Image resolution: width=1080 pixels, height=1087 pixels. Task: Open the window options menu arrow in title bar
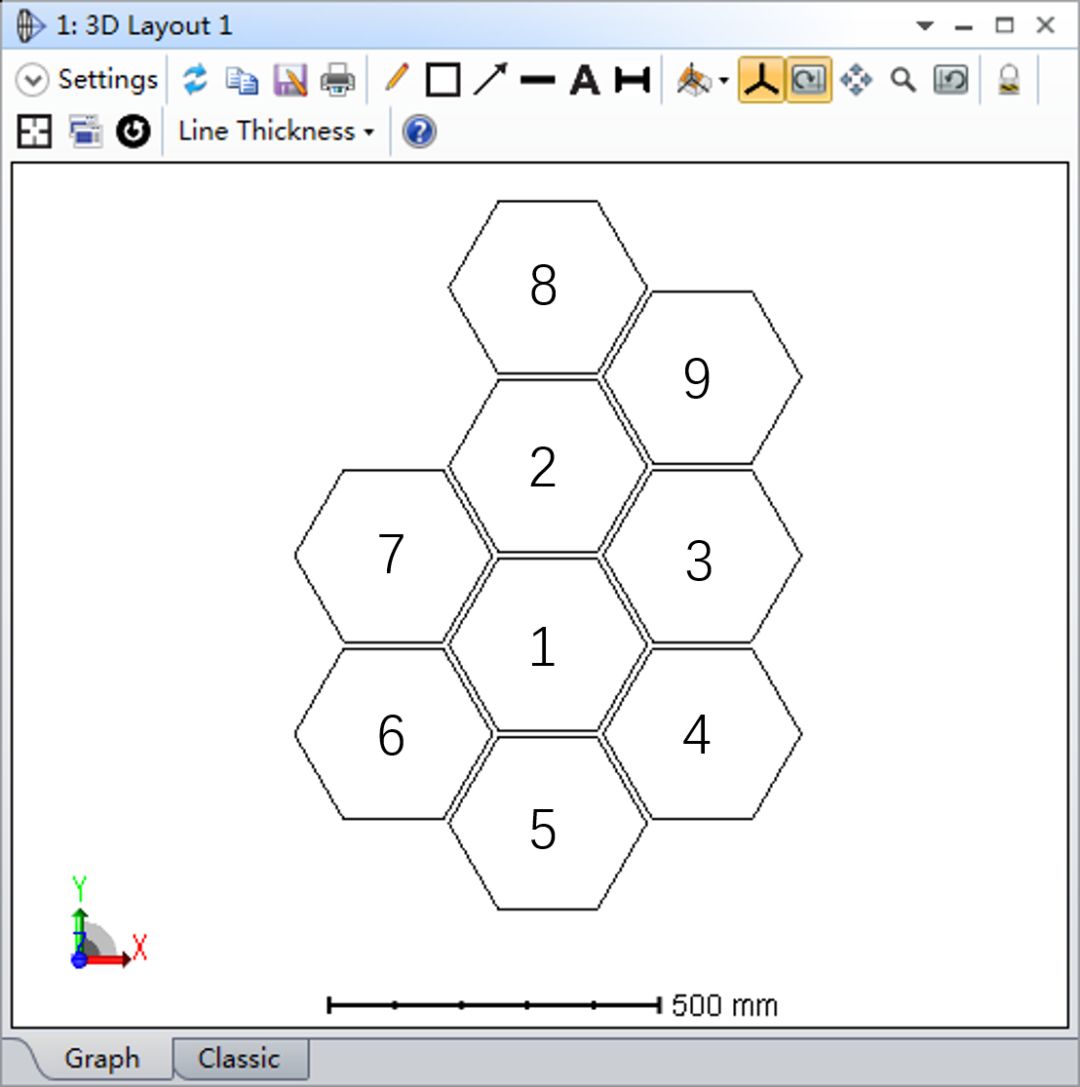[x=925, y=26]
